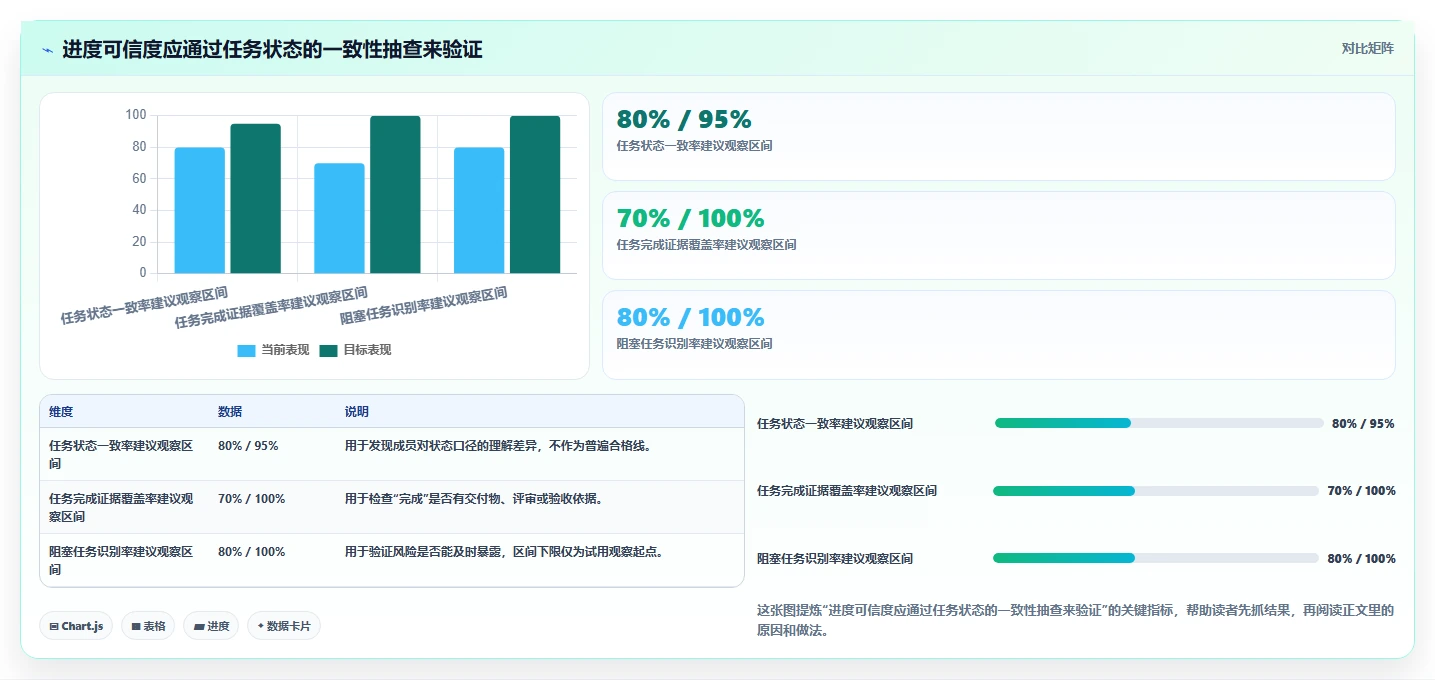The width and height of the screenshot is (1435, 680).
Task: Select the 数据卡片 tag chip
Action: click(x=284, y=626)
